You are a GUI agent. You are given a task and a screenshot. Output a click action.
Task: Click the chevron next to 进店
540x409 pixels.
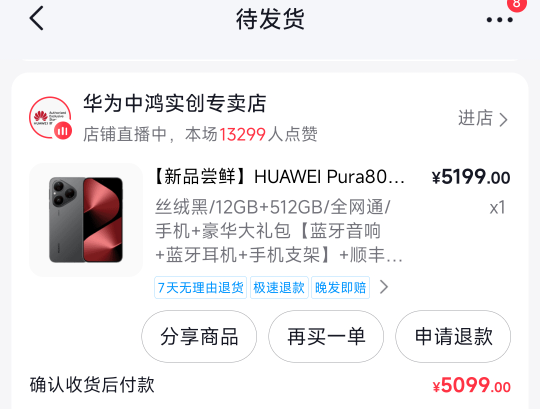click(x=503, y=119)
